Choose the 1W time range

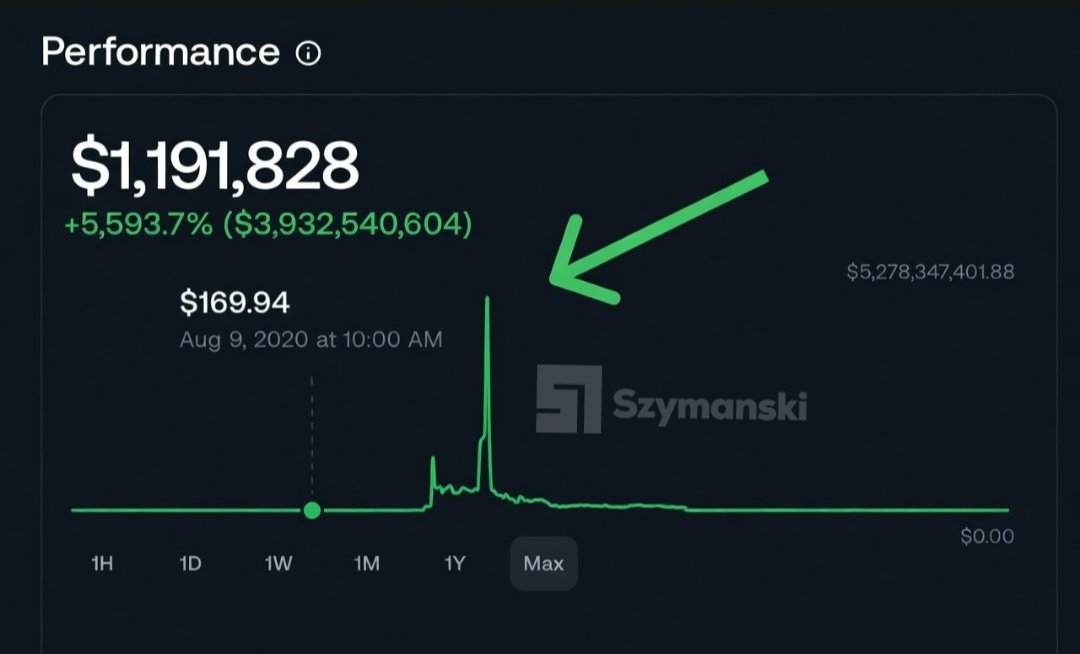(x=278, y=564)
